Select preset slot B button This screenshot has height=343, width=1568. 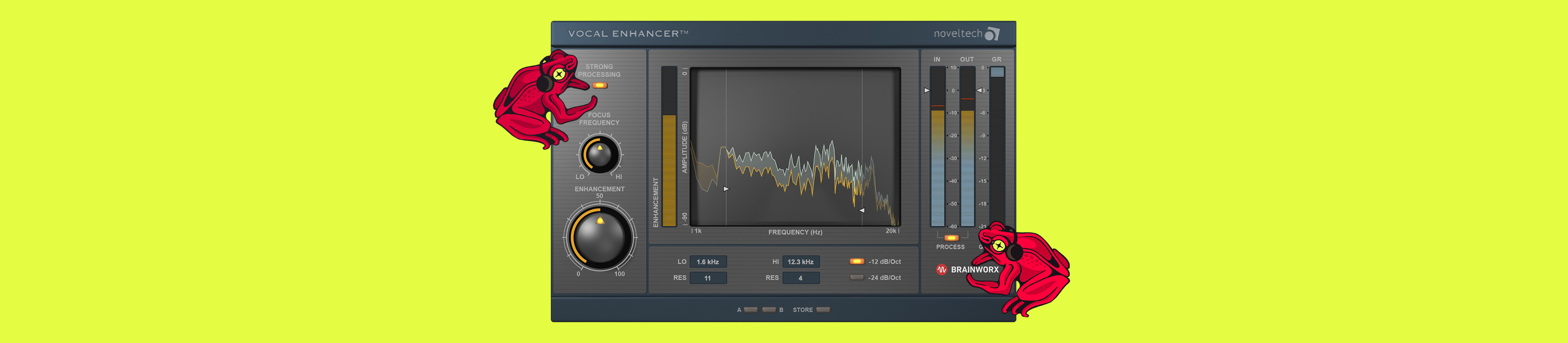(x=769, y=310)
